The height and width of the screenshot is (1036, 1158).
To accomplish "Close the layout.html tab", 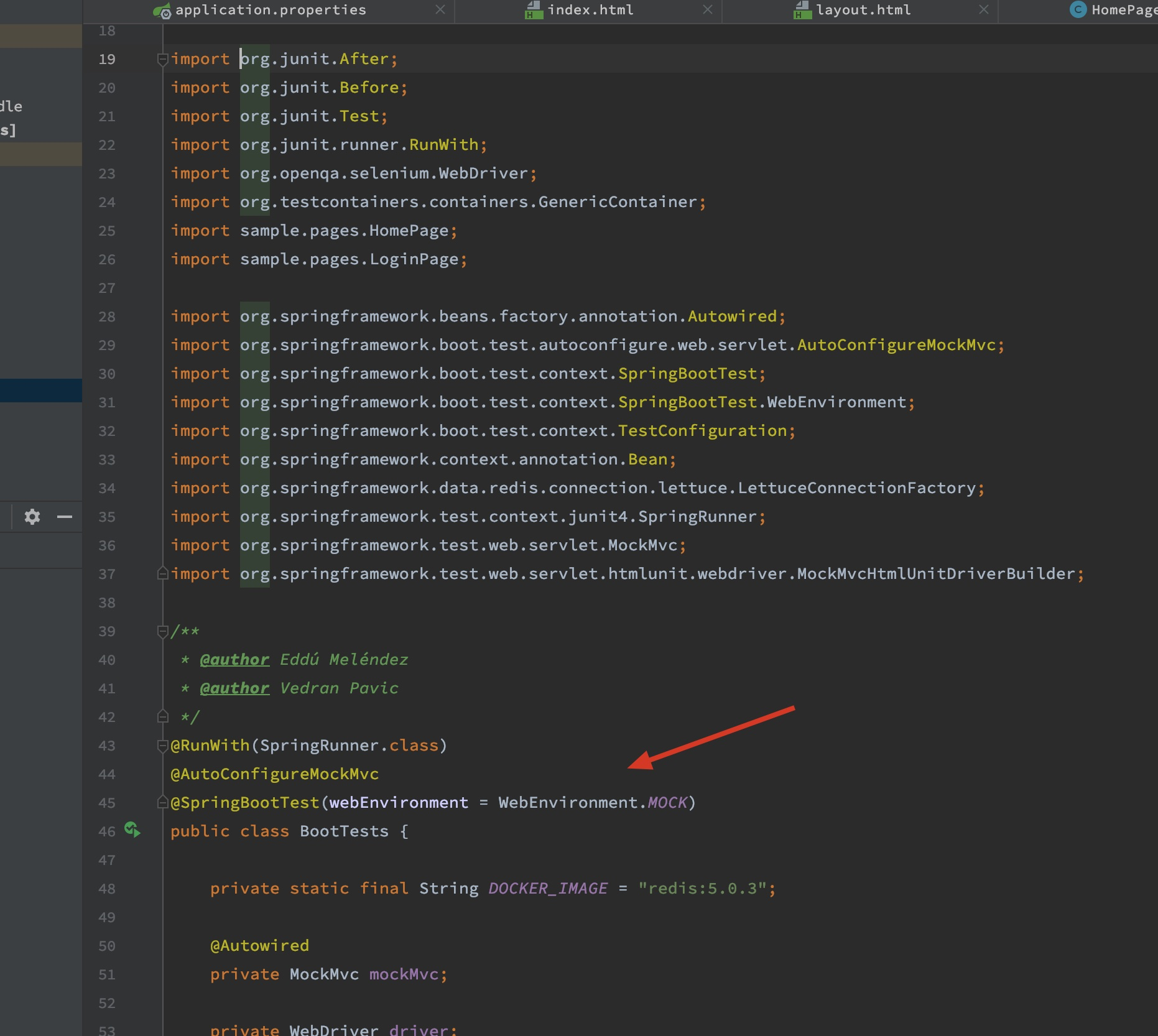I will pos(984,9).
